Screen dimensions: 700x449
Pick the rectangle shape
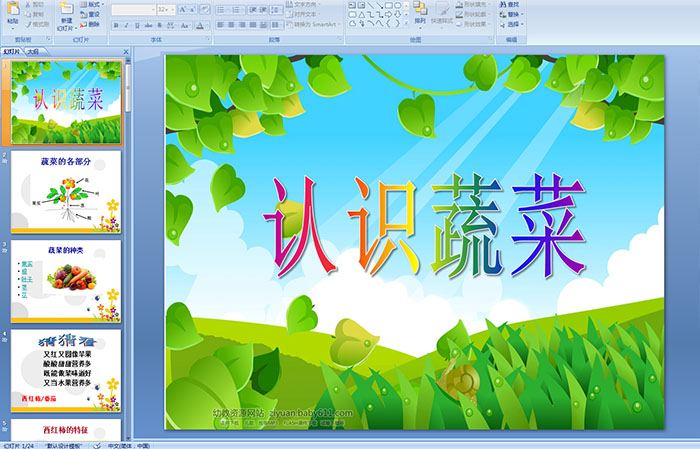(389, 5)
